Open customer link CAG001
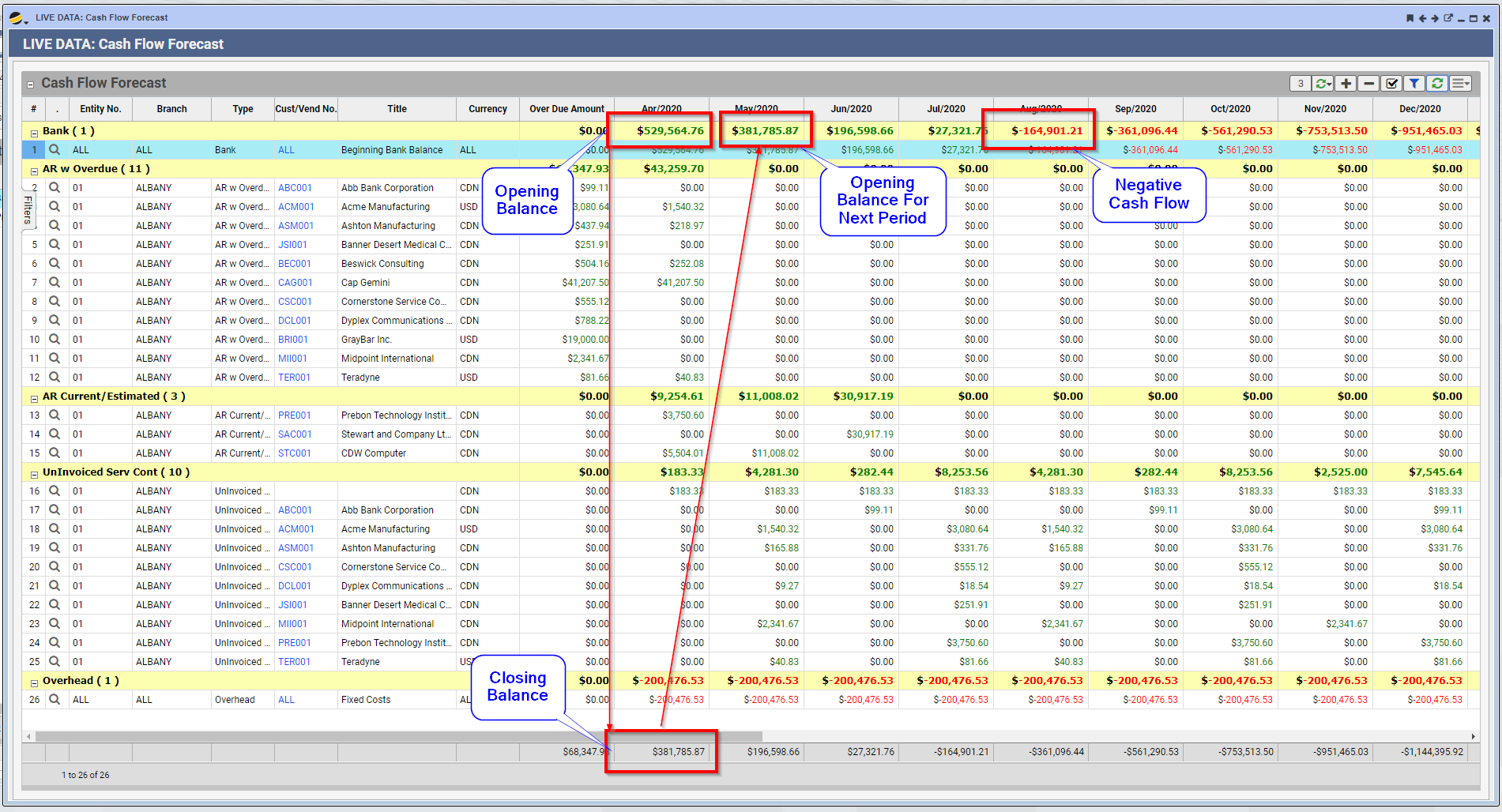 tap(295, 283)
